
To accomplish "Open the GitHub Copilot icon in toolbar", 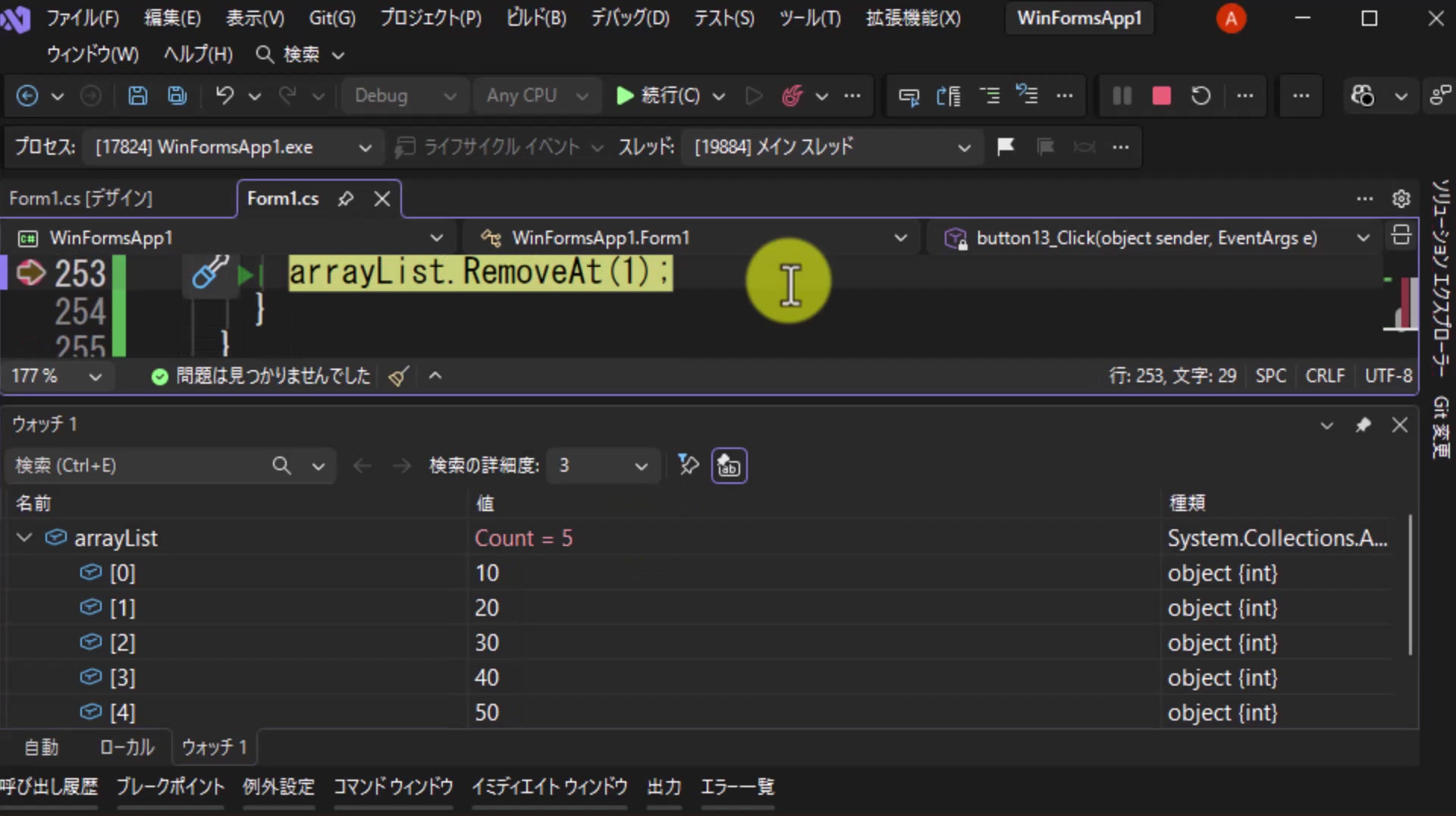I will tap(1363, 96).
